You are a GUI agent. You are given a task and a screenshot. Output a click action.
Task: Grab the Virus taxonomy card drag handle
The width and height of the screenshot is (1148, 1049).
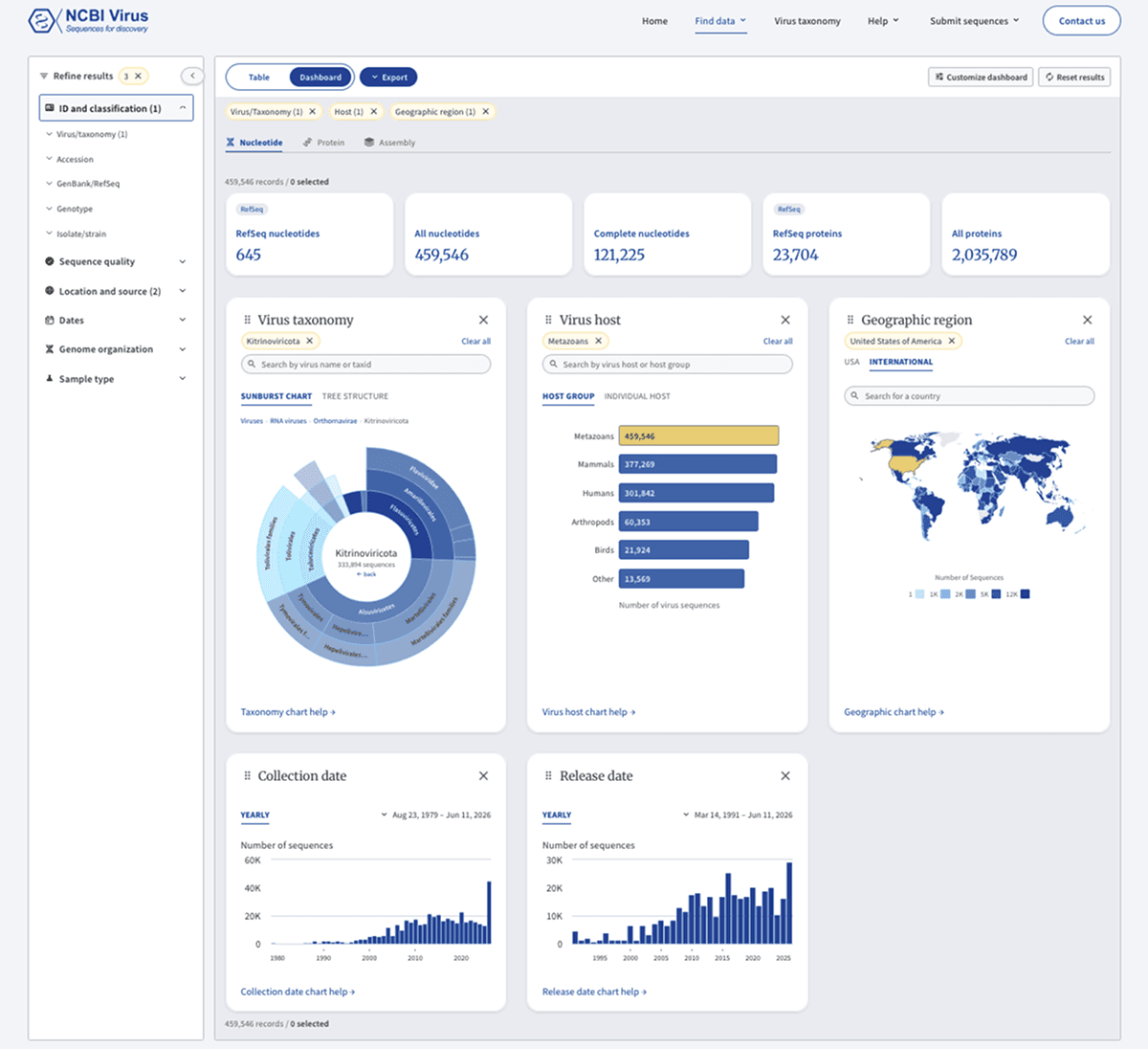(247, 320)
